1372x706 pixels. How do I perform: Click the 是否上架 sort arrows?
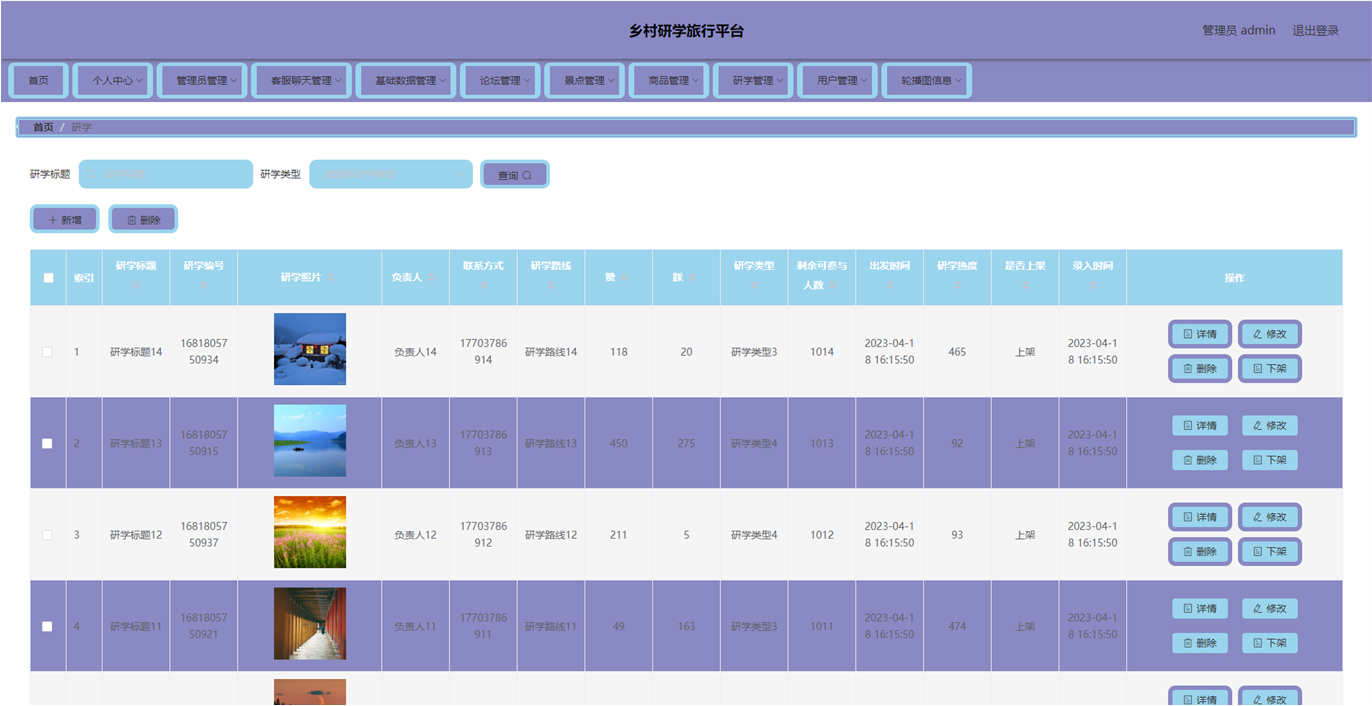tap(1025, 286)
